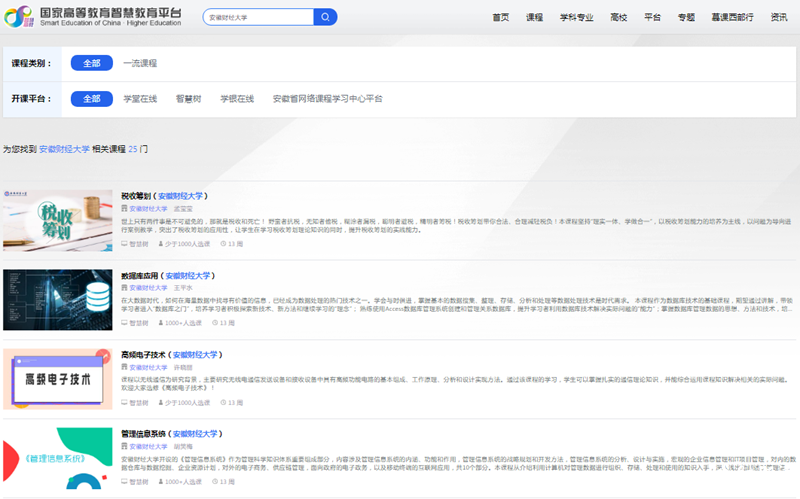The image size is (800, 499).
Task: Click the platform logo at top left
Action: [94, 17]
